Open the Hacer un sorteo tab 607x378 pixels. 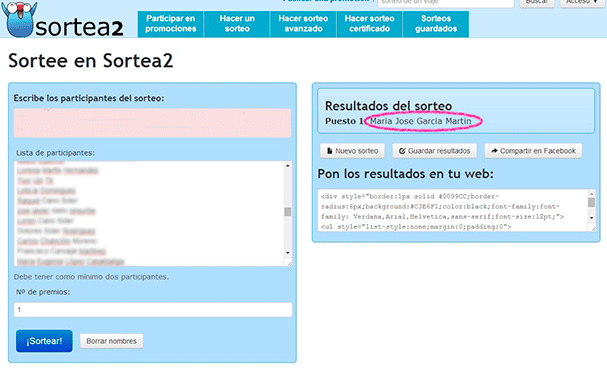pos(237,24)
